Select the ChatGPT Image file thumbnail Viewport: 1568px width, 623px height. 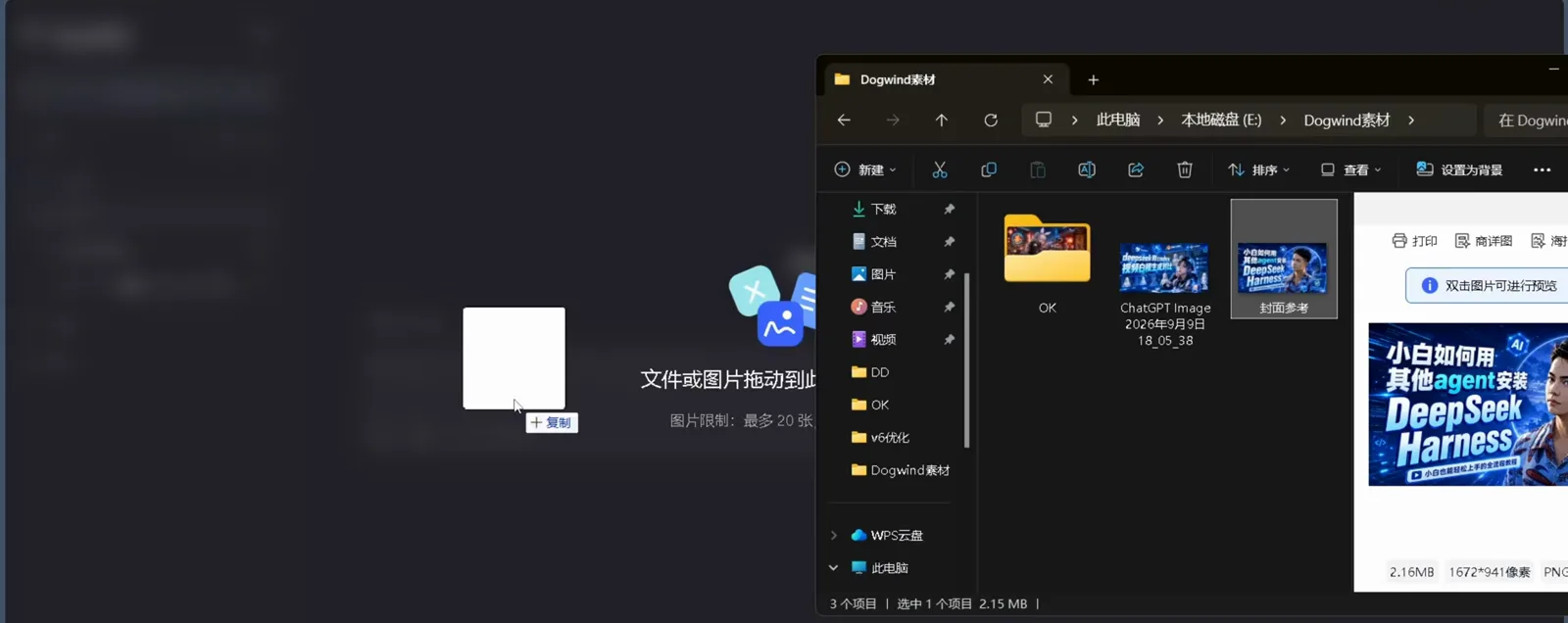(1165, 267)
